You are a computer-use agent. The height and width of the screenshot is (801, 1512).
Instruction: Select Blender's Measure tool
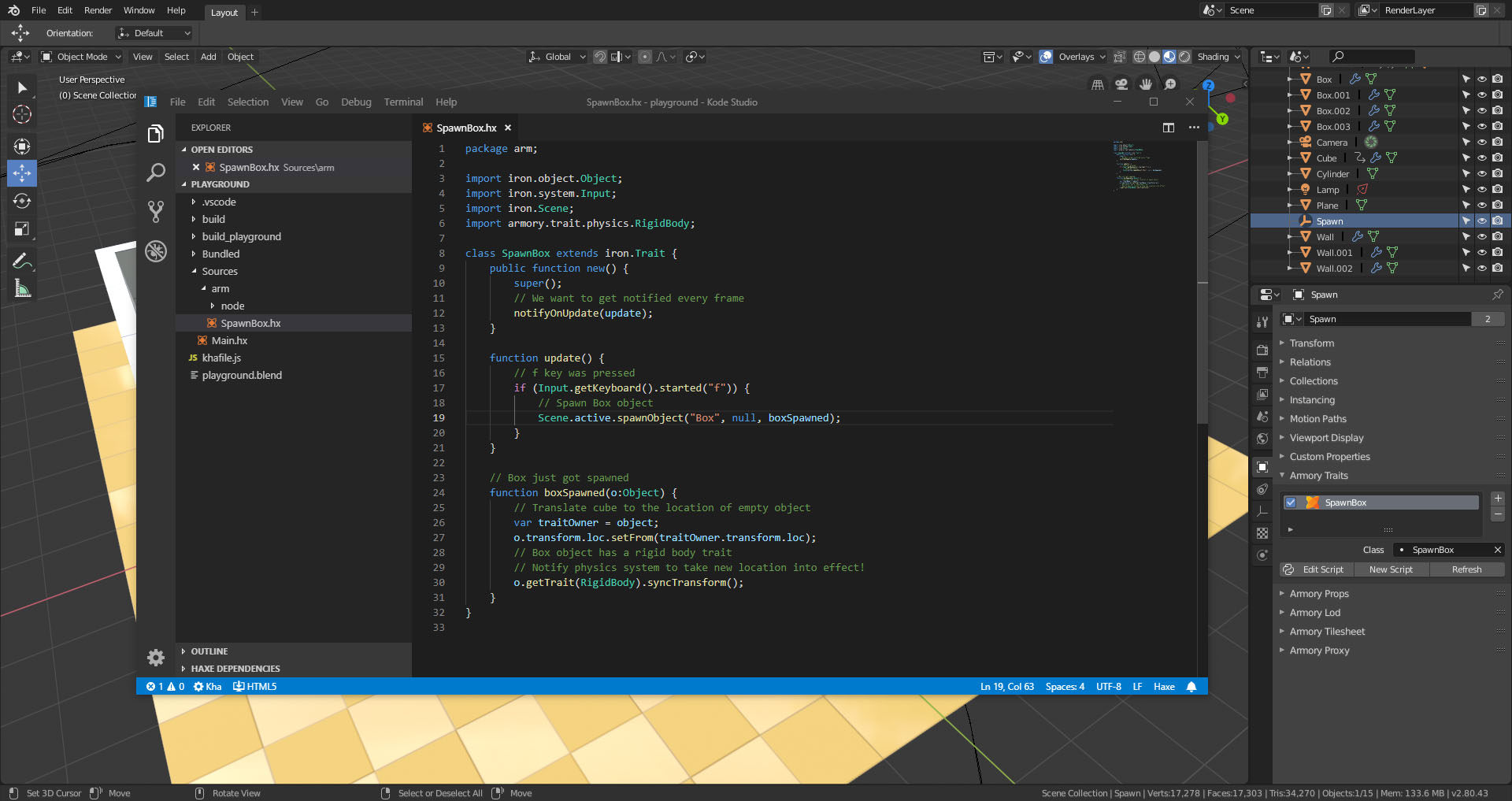click(x=22, y=289)
